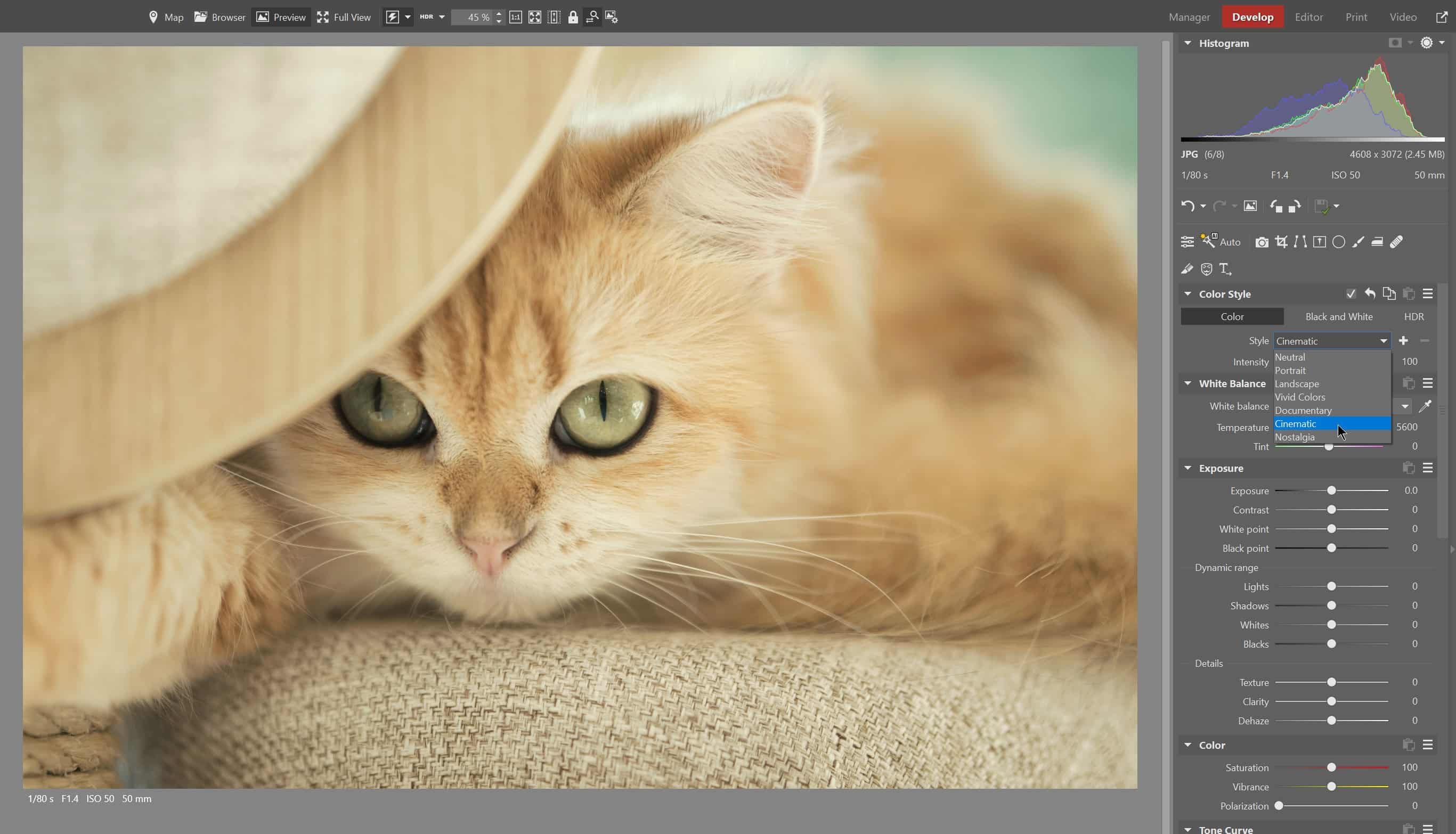Viewport: 1456px width, 834px height.
Task: Click the Auto enhancement button
Action: click(1221, 241)
